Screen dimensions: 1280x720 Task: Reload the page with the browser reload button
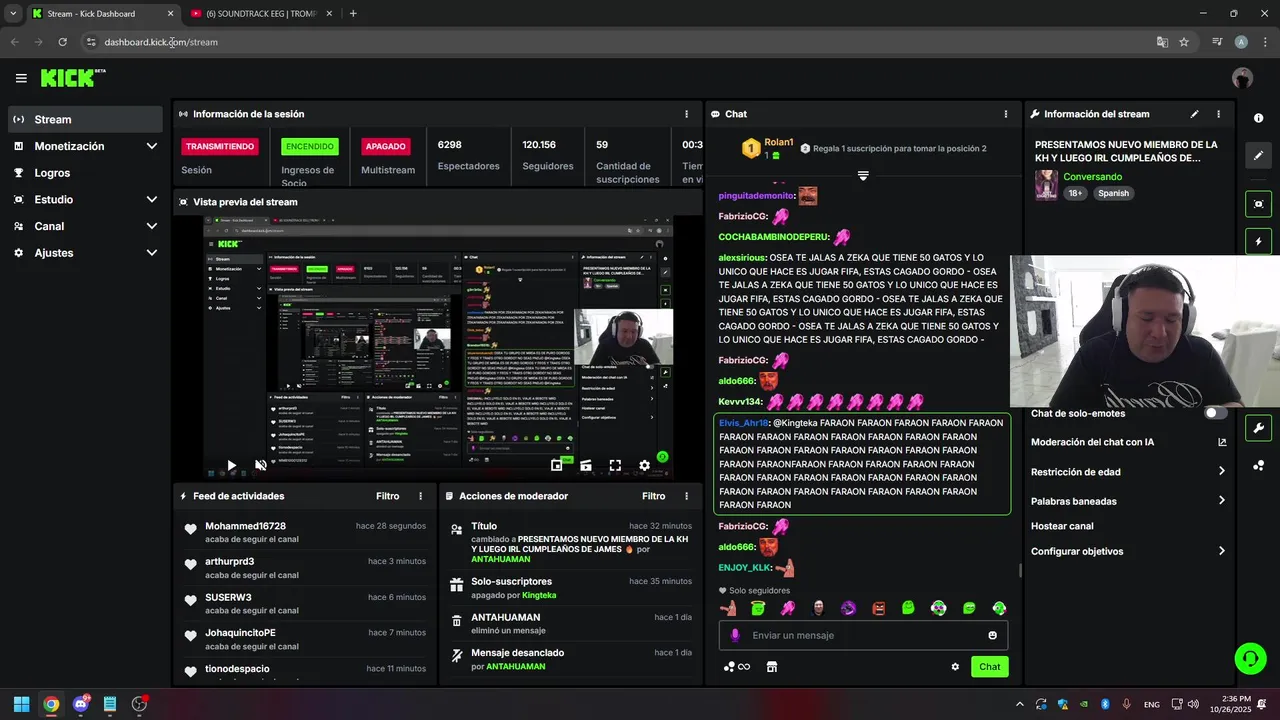[62, 42]
